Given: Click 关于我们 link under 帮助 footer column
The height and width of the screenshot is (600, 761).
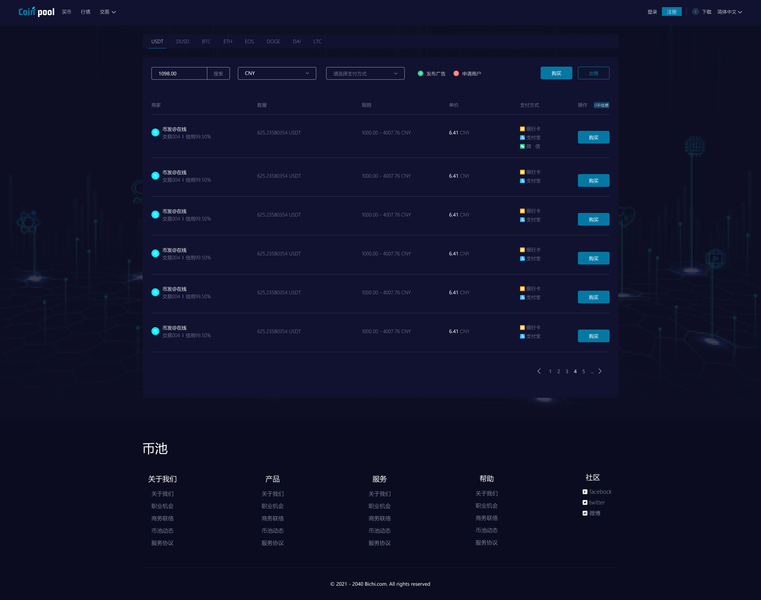Looking at the screenshot, I should (x=486, y=494).
